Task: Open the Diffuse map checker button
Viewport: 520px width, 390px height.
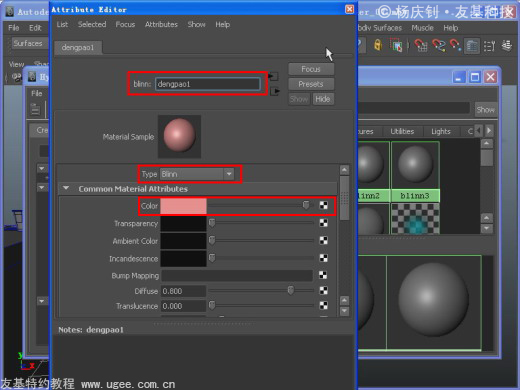Action: coord(323,291)
